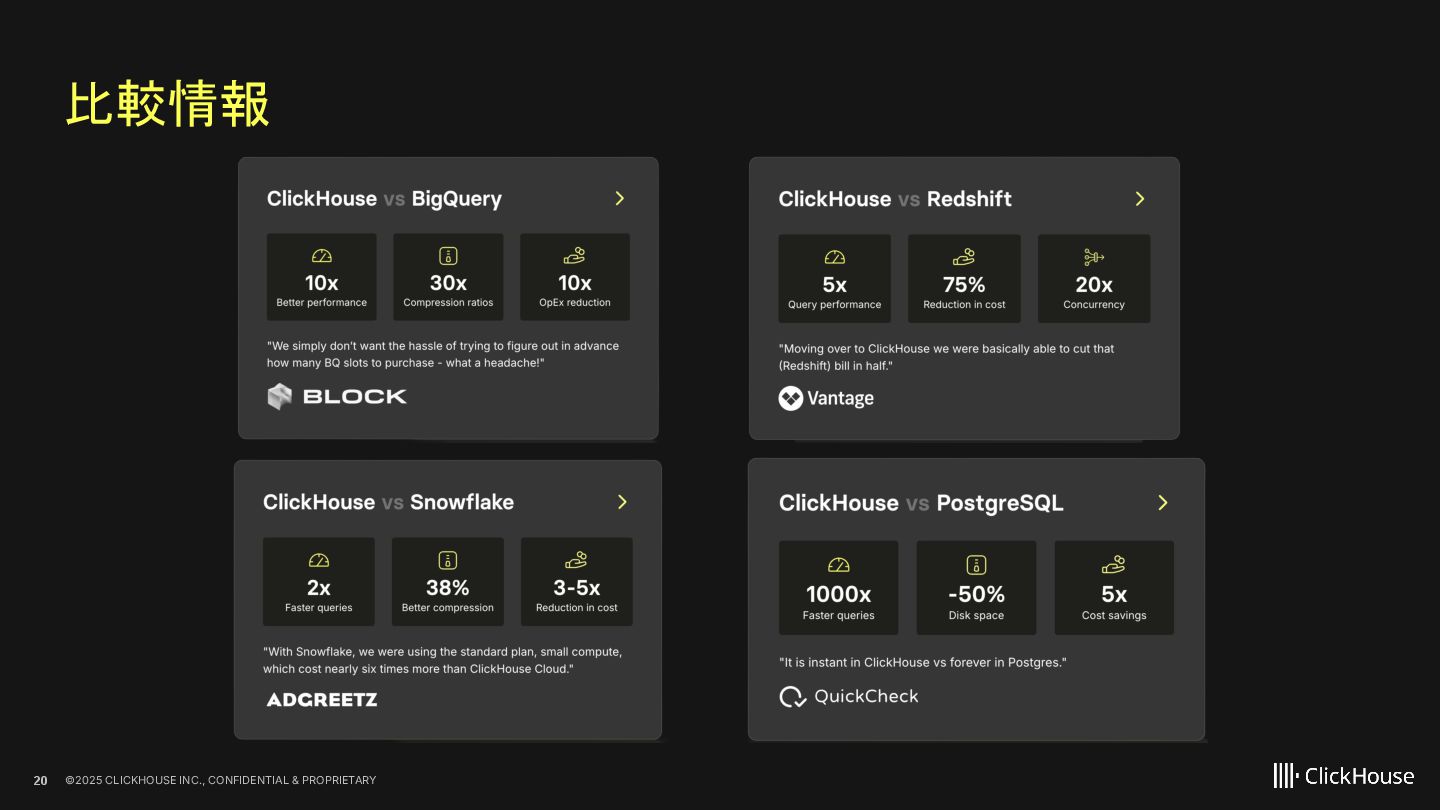
Task: Select the PostgreSQL cost savings icon
Action: (1113, 565)
